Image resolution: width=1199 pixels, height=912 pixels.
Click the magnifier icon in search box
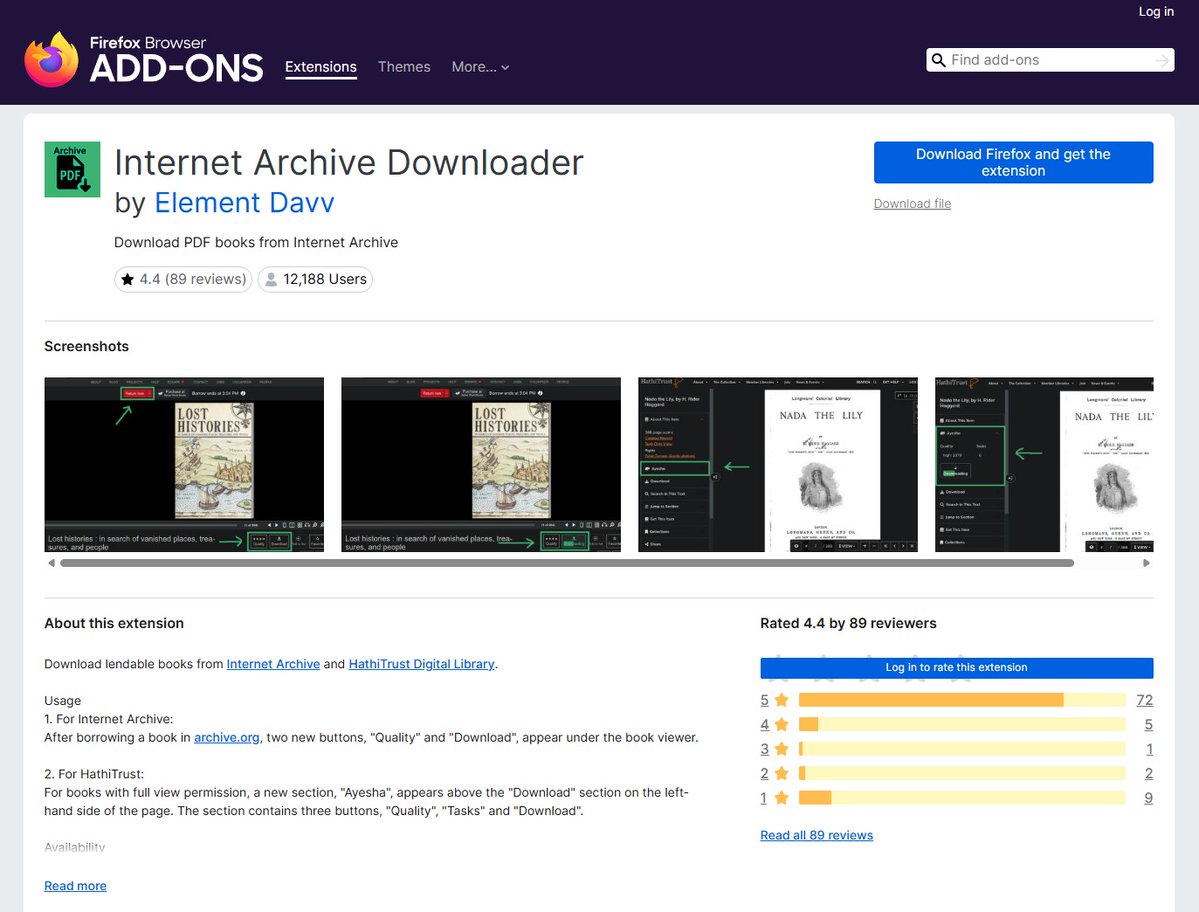[938, 60]
